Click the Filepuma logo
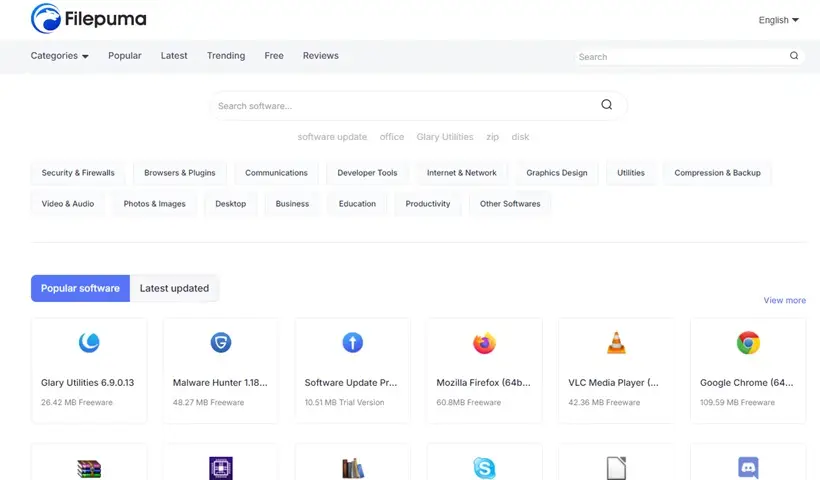820x480 pixels. (88, 19)
